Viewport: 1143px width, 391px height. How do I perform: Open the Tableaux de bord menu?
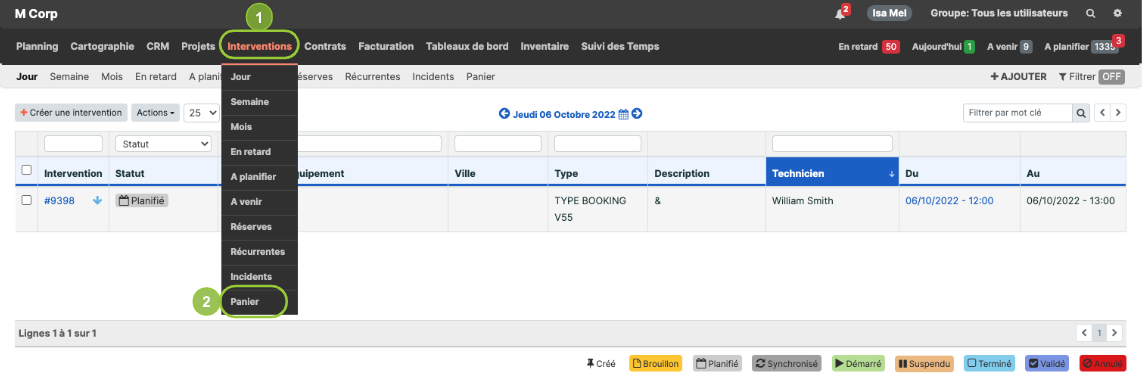tap(467, 46)
